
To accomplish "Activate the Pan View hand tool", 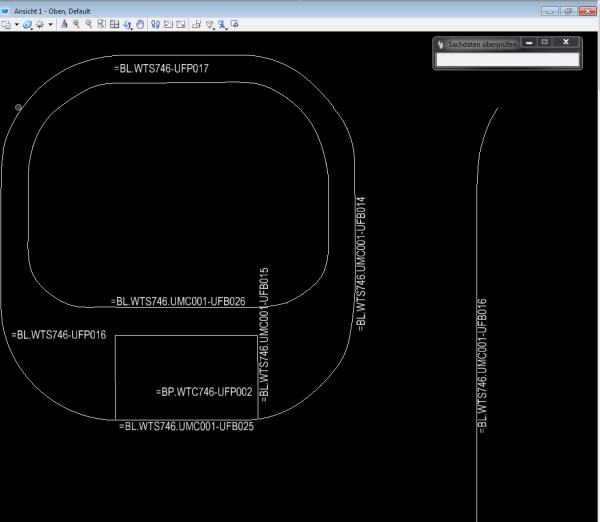I will coord(140,23).
